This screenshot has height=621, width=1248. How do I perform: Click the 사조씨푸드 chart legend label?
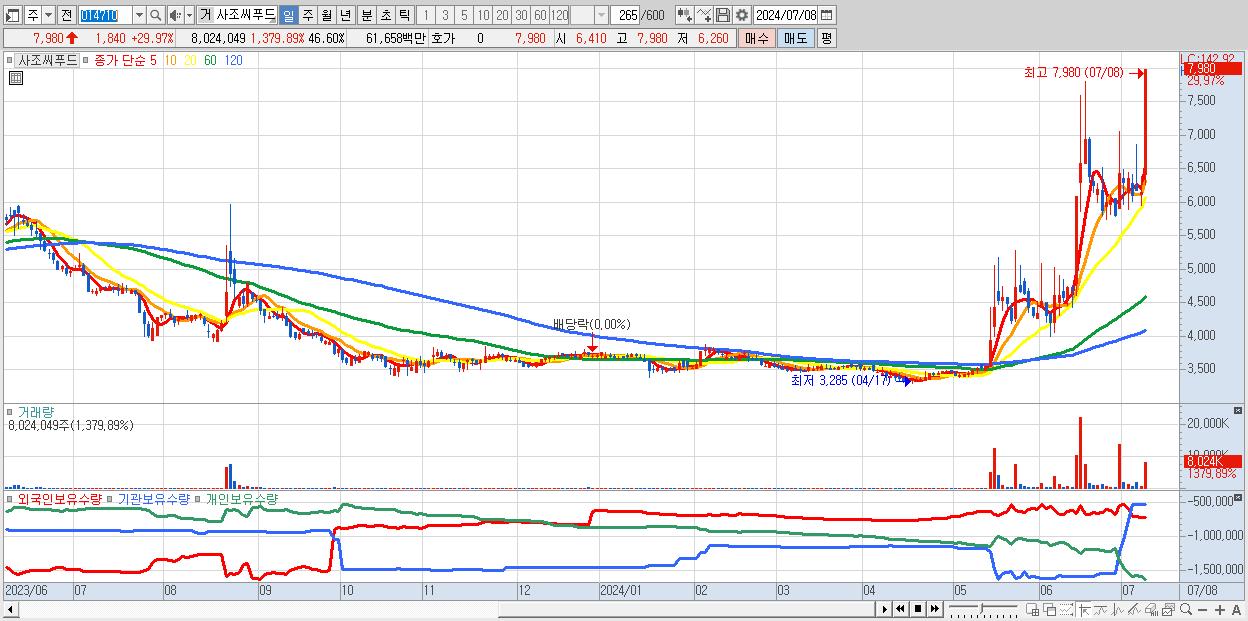click(x=47, y=60)
